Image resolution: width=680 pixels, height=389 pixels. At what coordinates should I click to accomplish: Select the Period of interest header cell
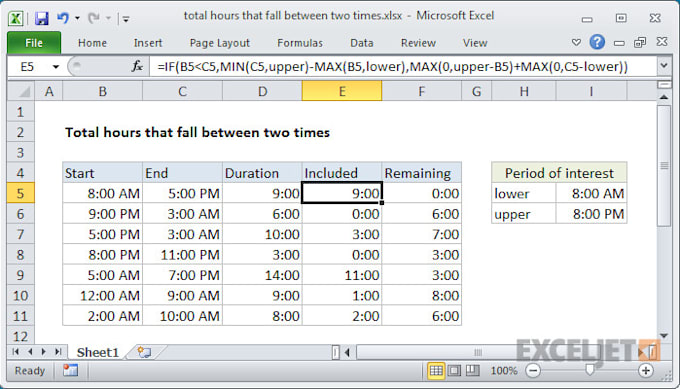559,173
